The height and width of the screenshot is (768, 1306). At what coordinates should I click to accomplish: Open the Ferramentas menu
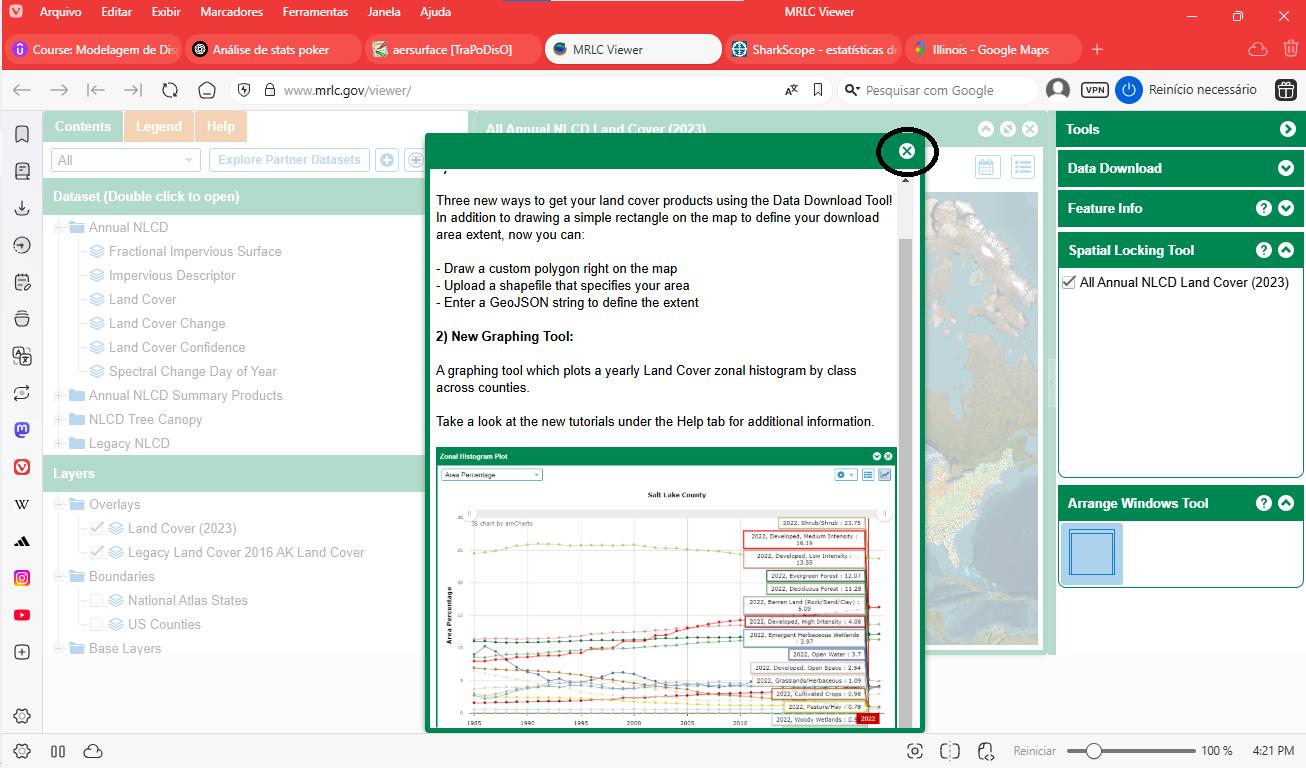315,12
